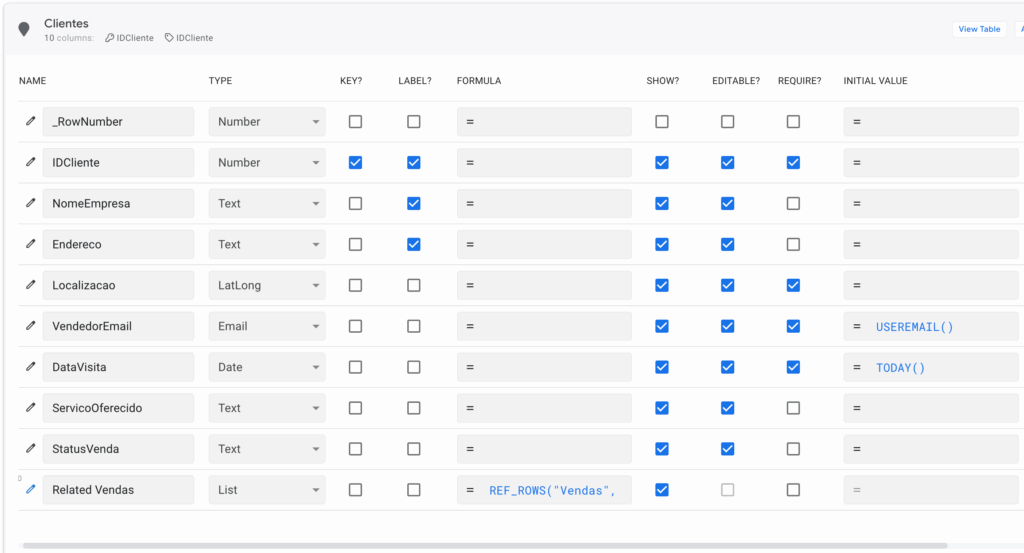Screen dimensions: 1024x553
Task: Toggle LABEL checkbox for Endereco
Action: tap(414, 244)
